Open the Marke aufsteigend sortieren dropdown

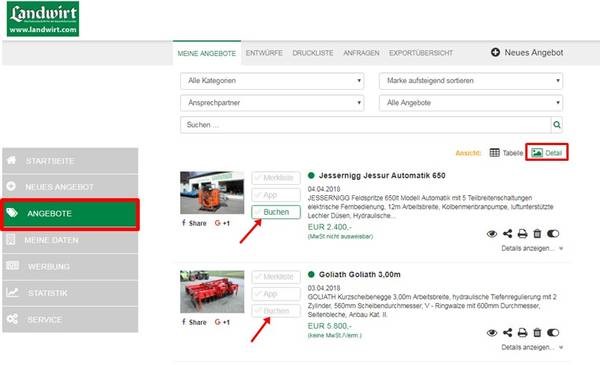pyautogui.click(x=471, y=81)
